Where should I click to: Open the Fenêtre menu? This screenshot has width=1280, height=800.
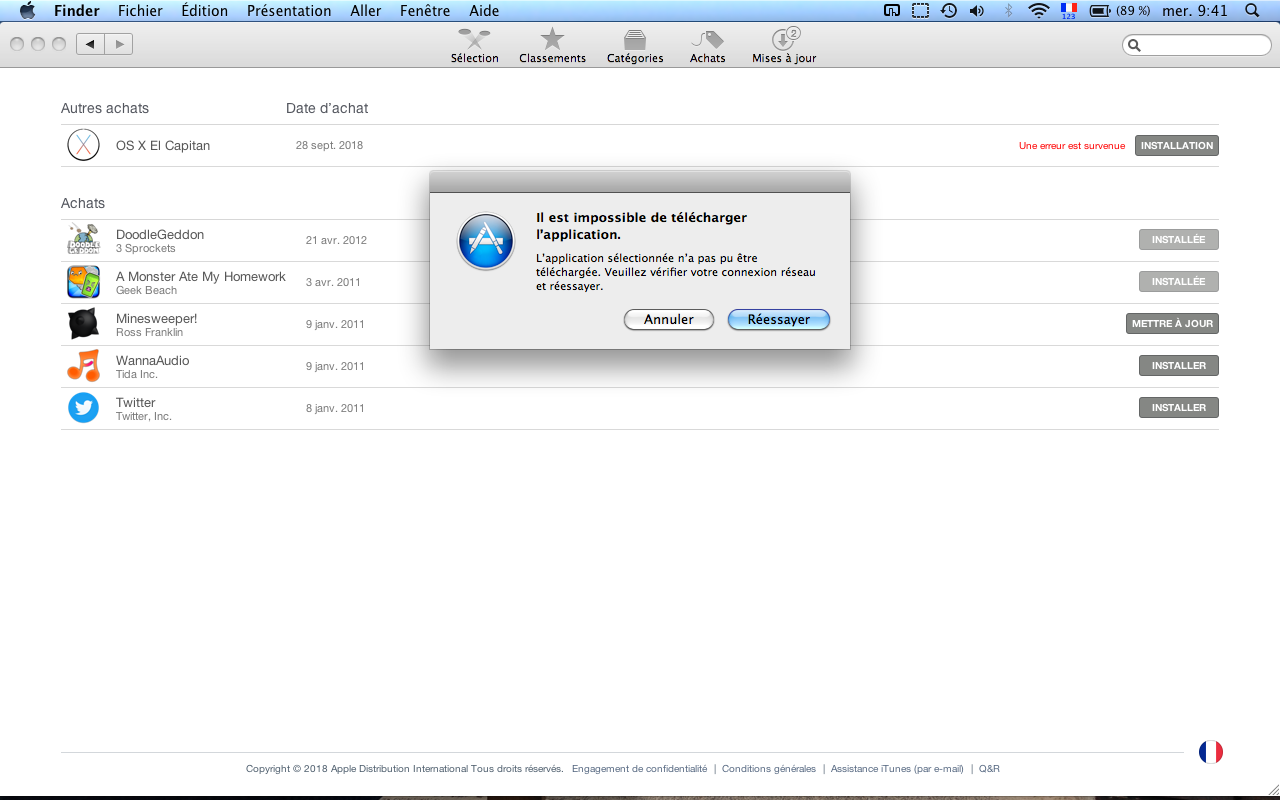(425, 11)
